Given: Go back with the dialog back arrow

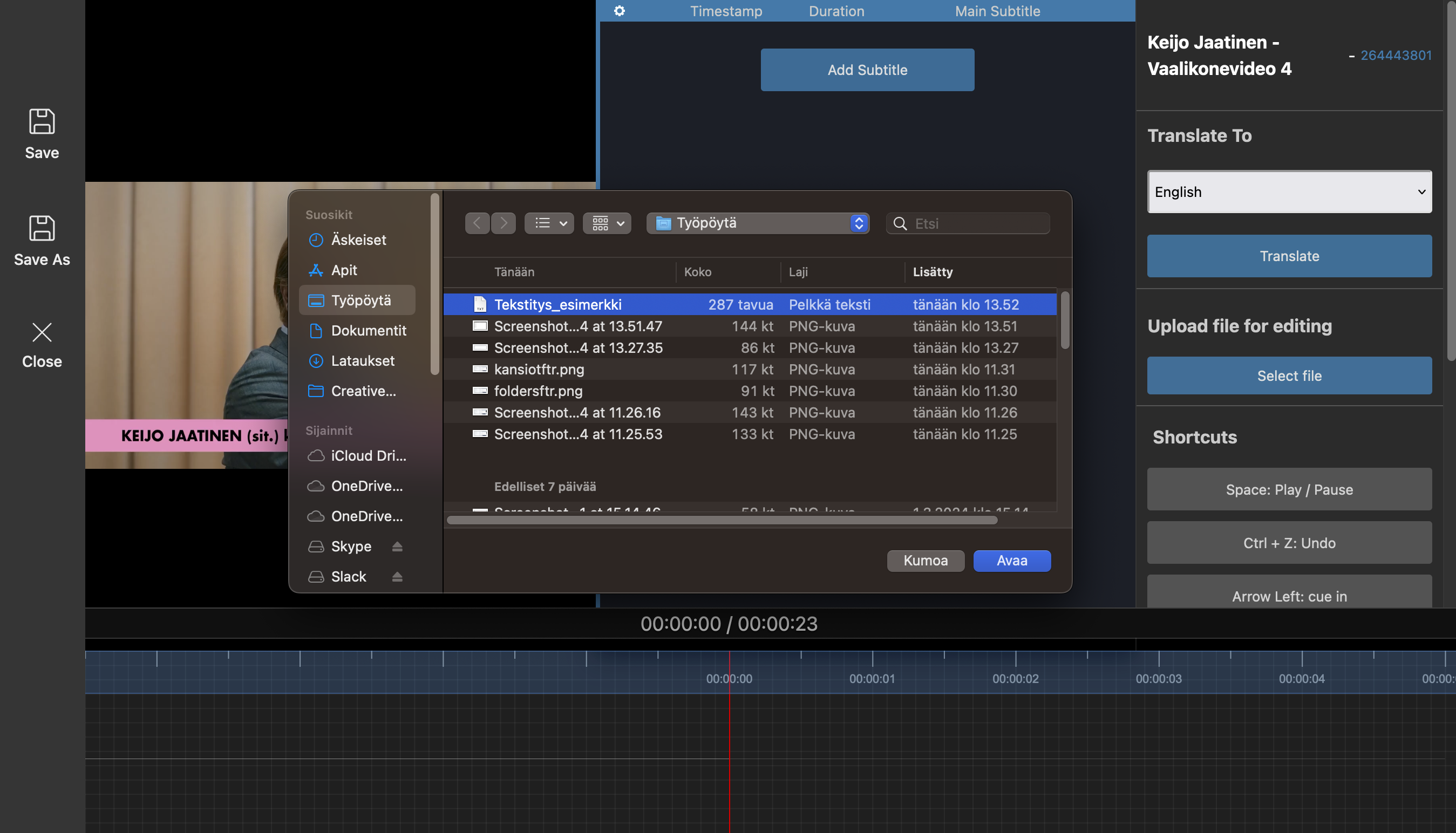Looking at the screenshot, I should [477, 223].
